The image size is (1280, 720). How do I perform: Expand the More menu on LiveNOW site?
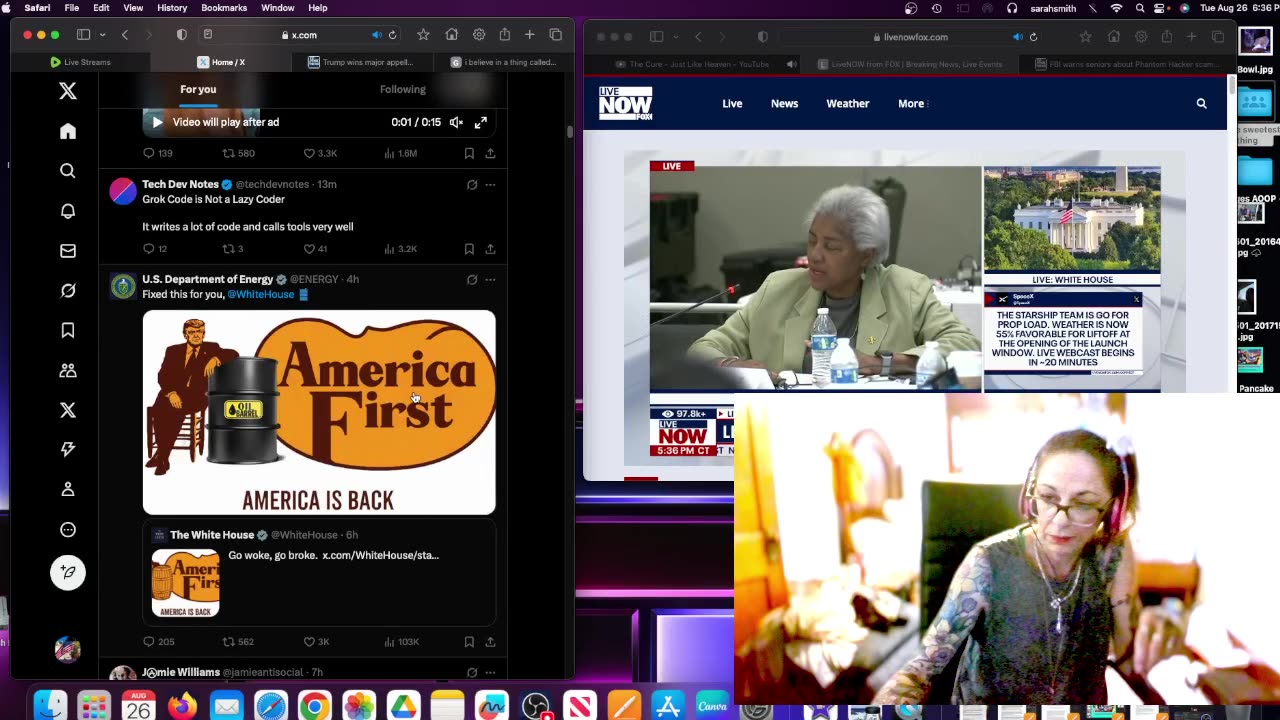click(913, 103)
